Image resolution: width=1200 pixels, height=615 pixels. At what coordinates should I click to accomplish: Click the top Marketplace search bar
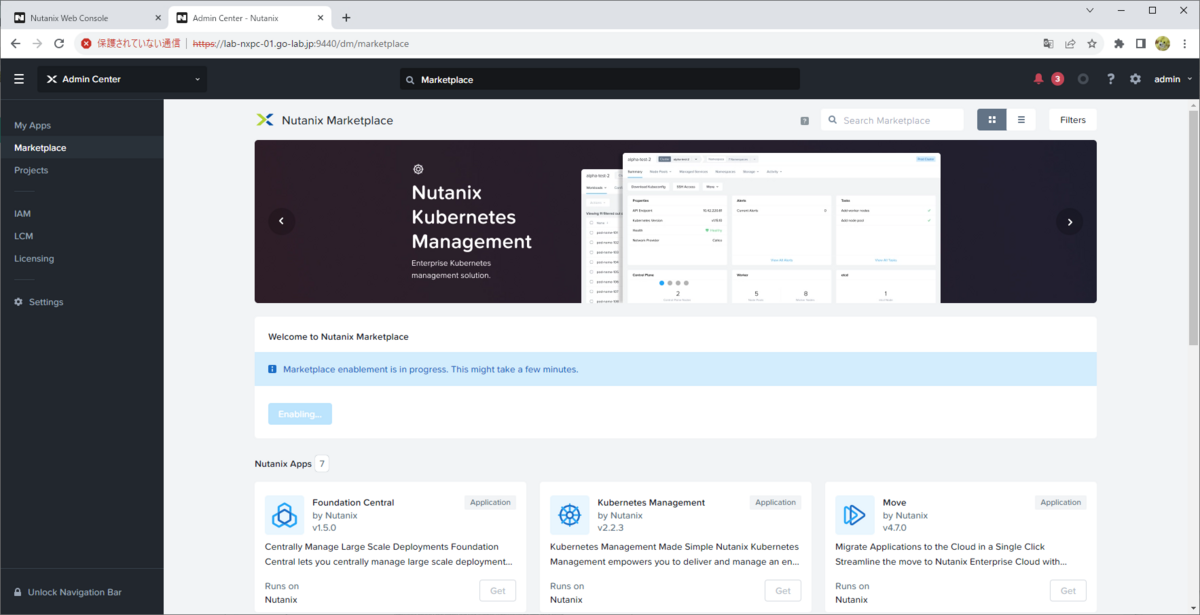pyautogui.click(x=600, y=79)
